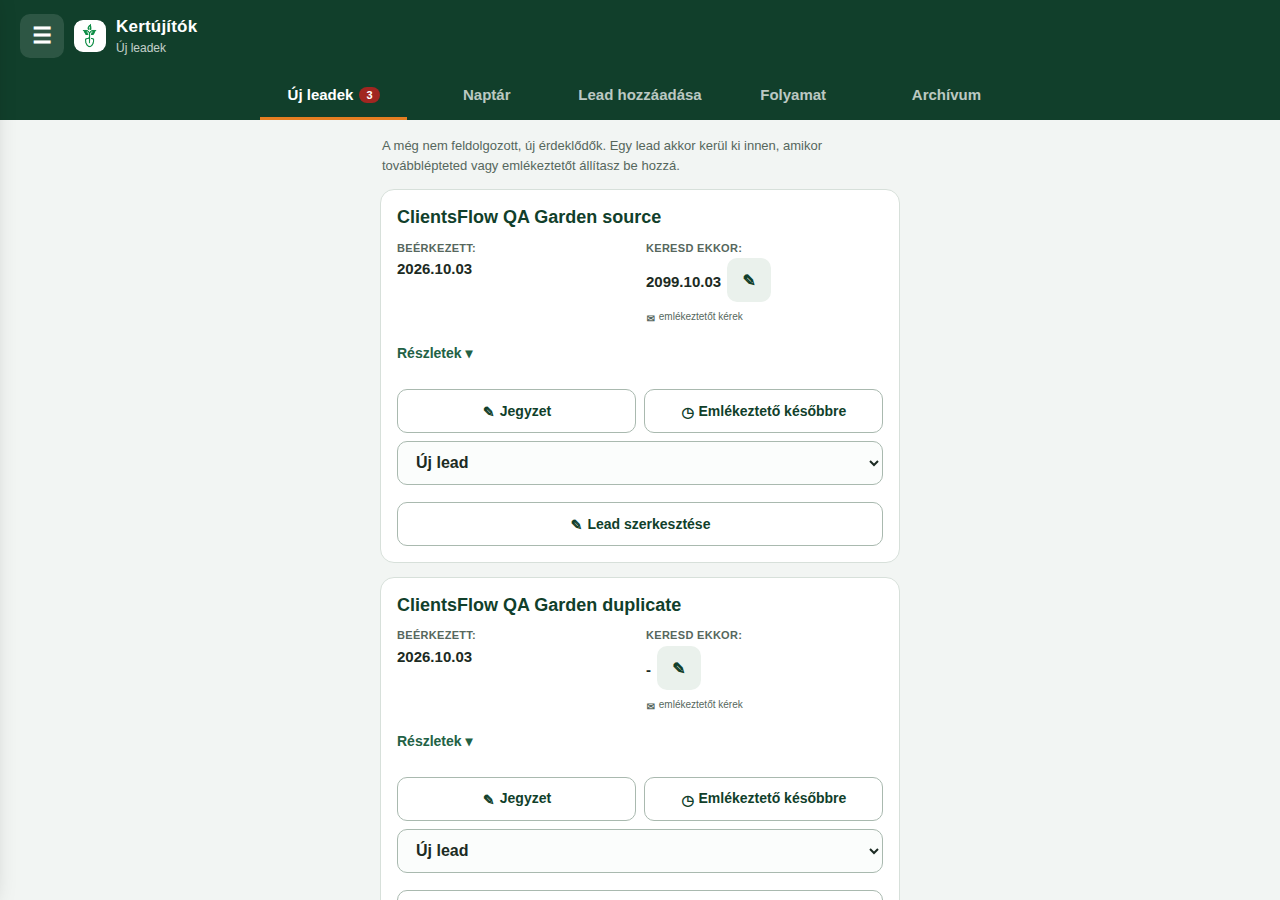Edit the 2099.10.03 callback date pencil
The image size is (1280, 900).
point(749,280)
